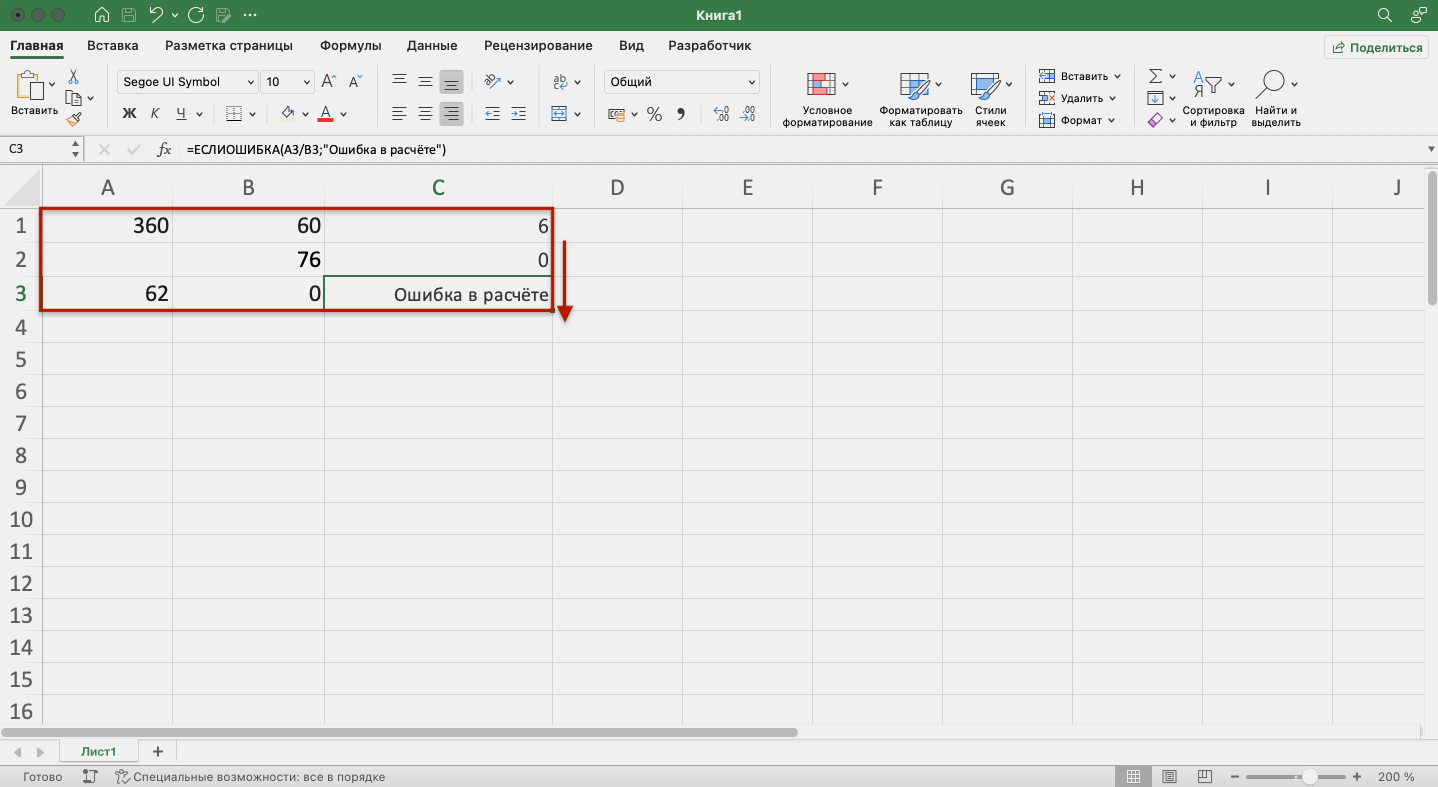Click the scissors Cut icon
Image resolution: width=1438 pixels, height=787 pixels.
(74, 77)
